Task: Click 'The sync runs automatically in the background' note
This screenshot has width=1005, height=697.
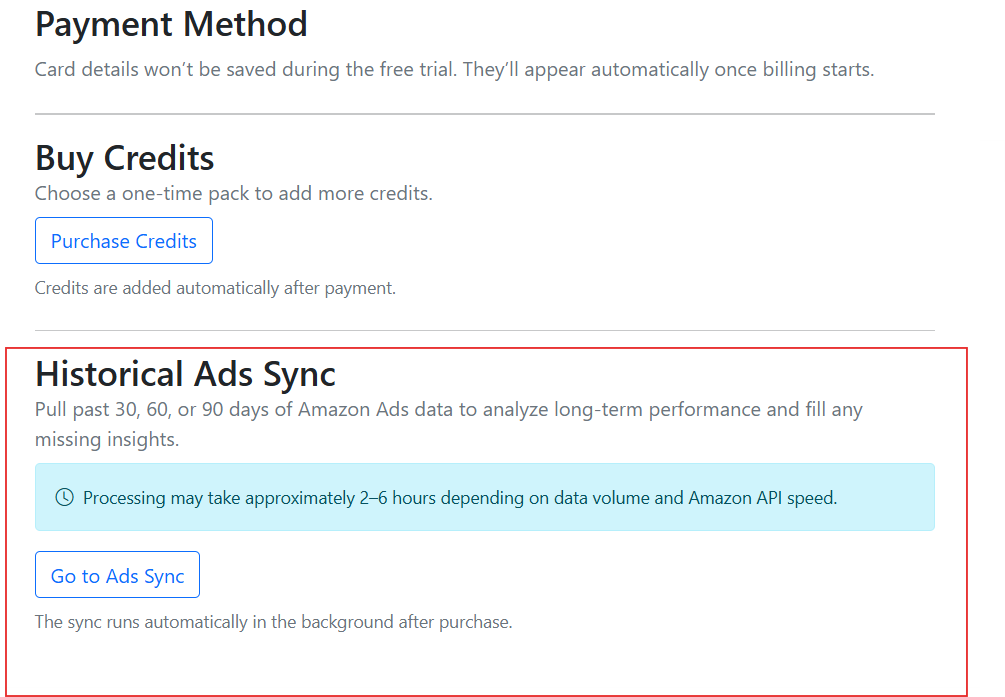Action: 273,622
